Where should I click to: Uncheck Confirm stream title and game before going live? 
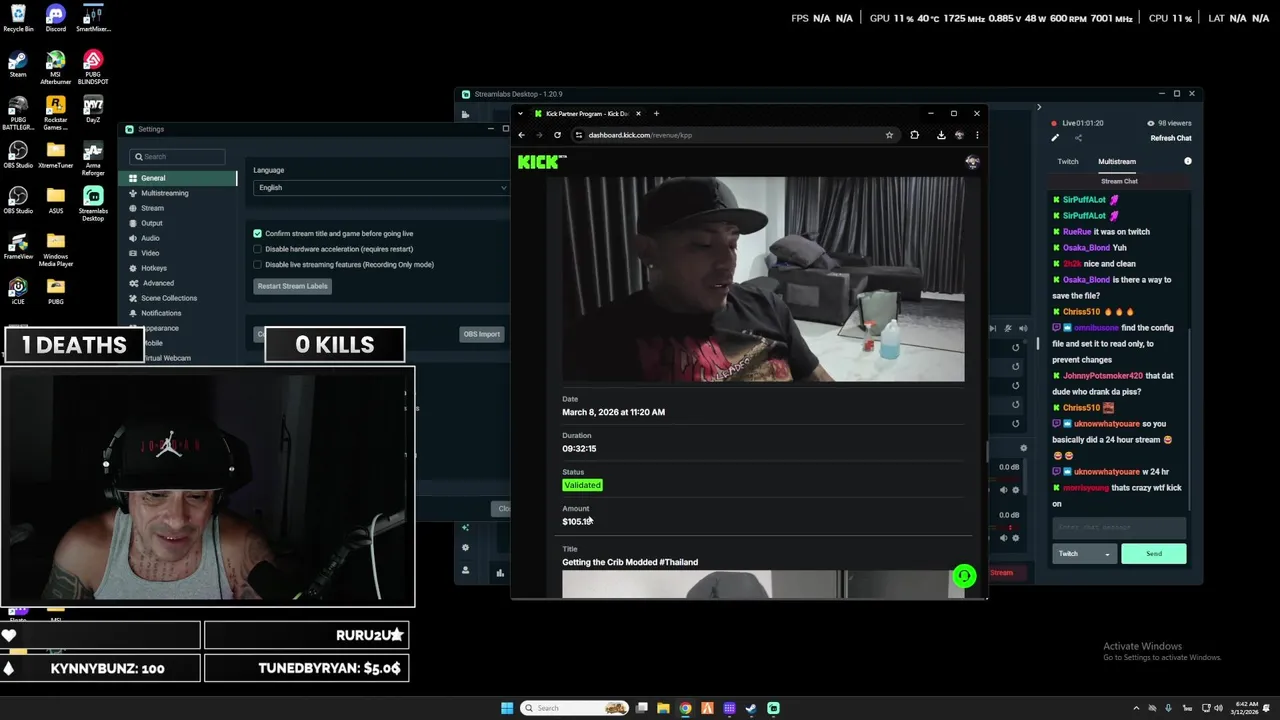[x=257, y=233]
